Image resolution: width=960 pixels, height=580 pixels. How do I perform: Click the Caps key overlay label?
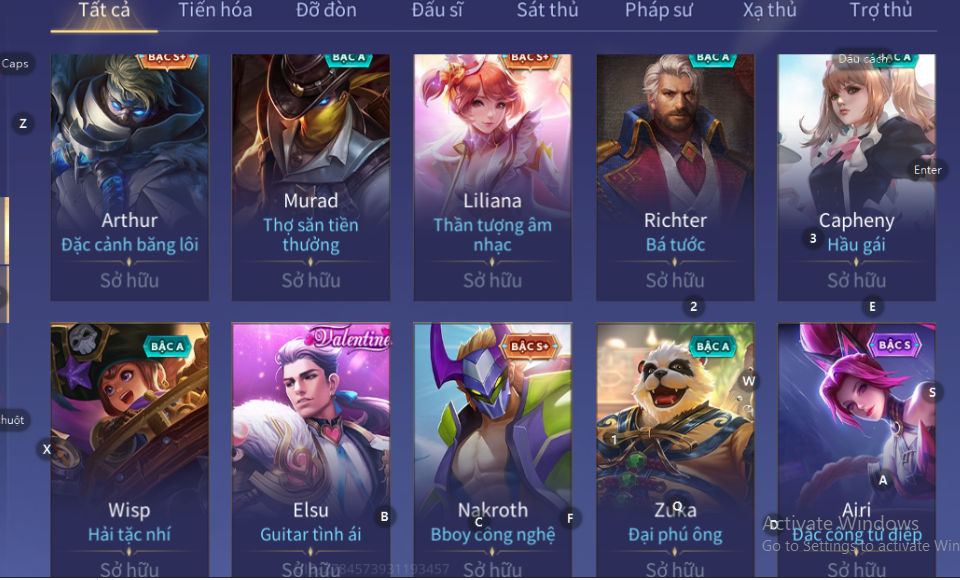point(15,64)
